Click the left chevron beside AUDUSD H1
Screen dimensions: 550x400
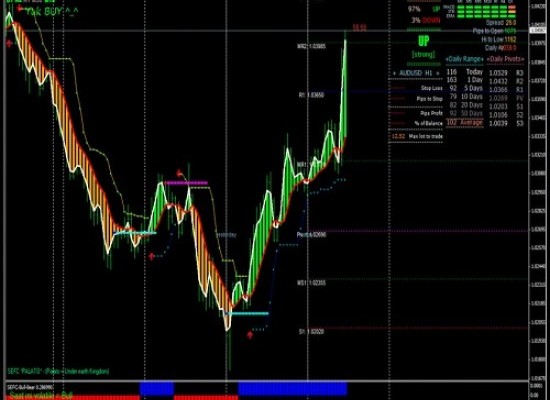coord(394,73)
